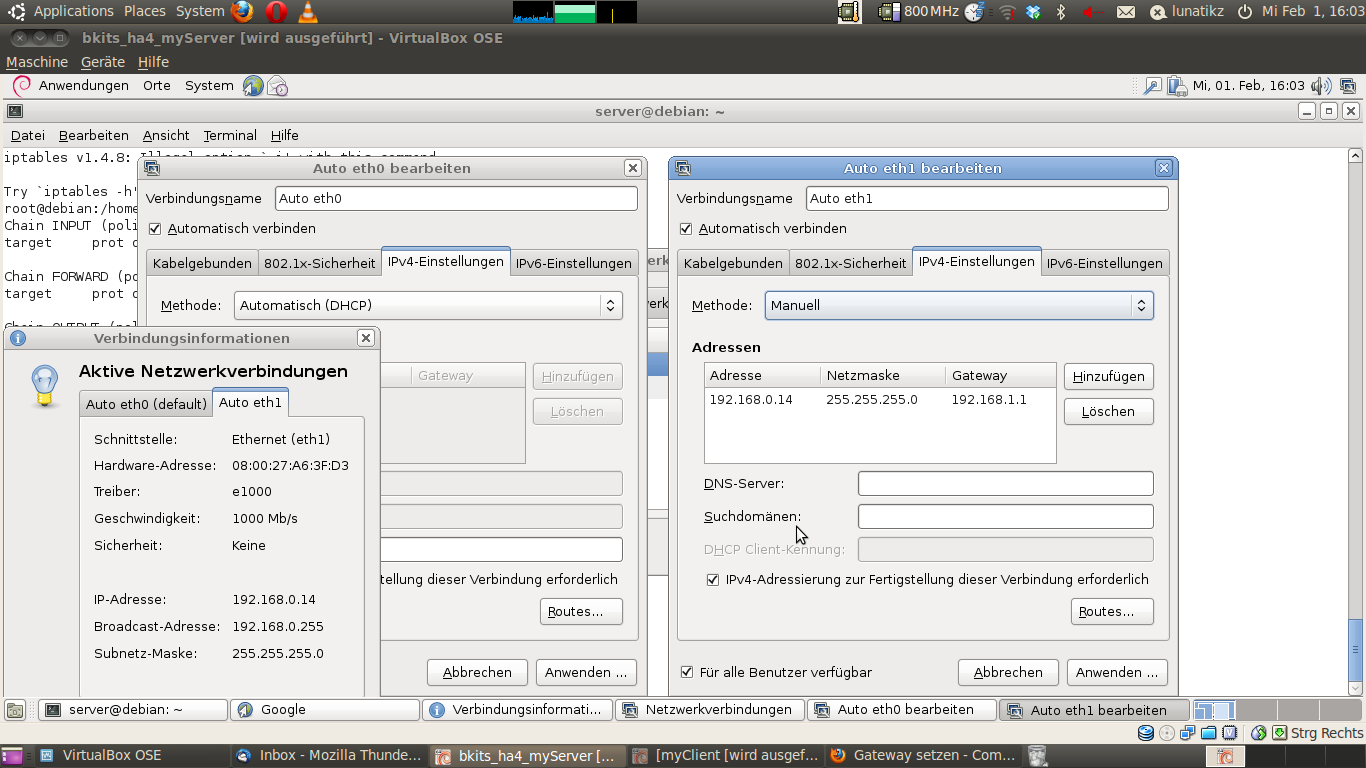This screenshot has width=1366, height=768.
Task: Toggle Automatisch verbinden in Auto eth0 window
Action: click(x=155, y=228)
